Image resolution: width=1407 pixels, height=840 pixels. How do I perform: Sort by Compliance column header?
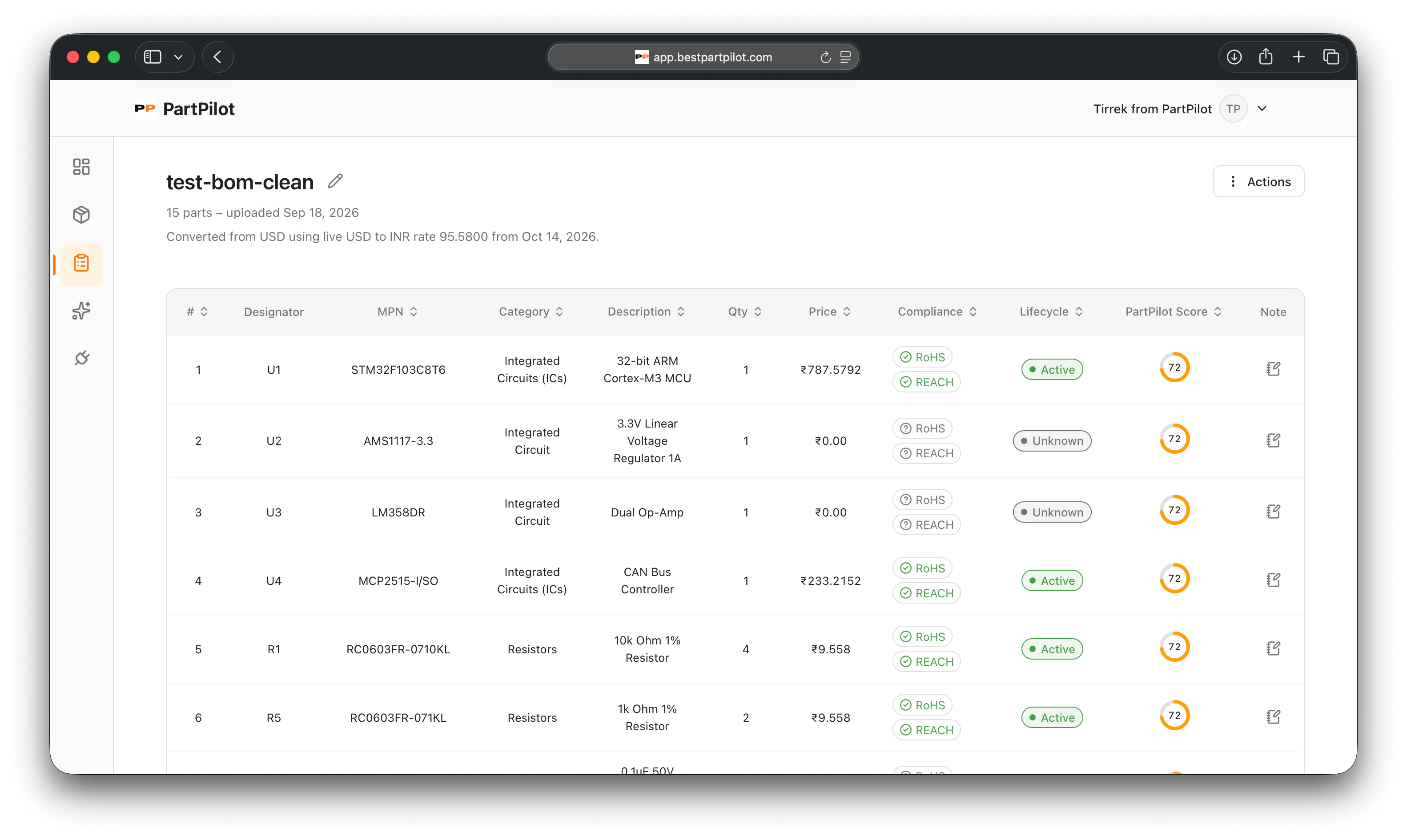937,312
